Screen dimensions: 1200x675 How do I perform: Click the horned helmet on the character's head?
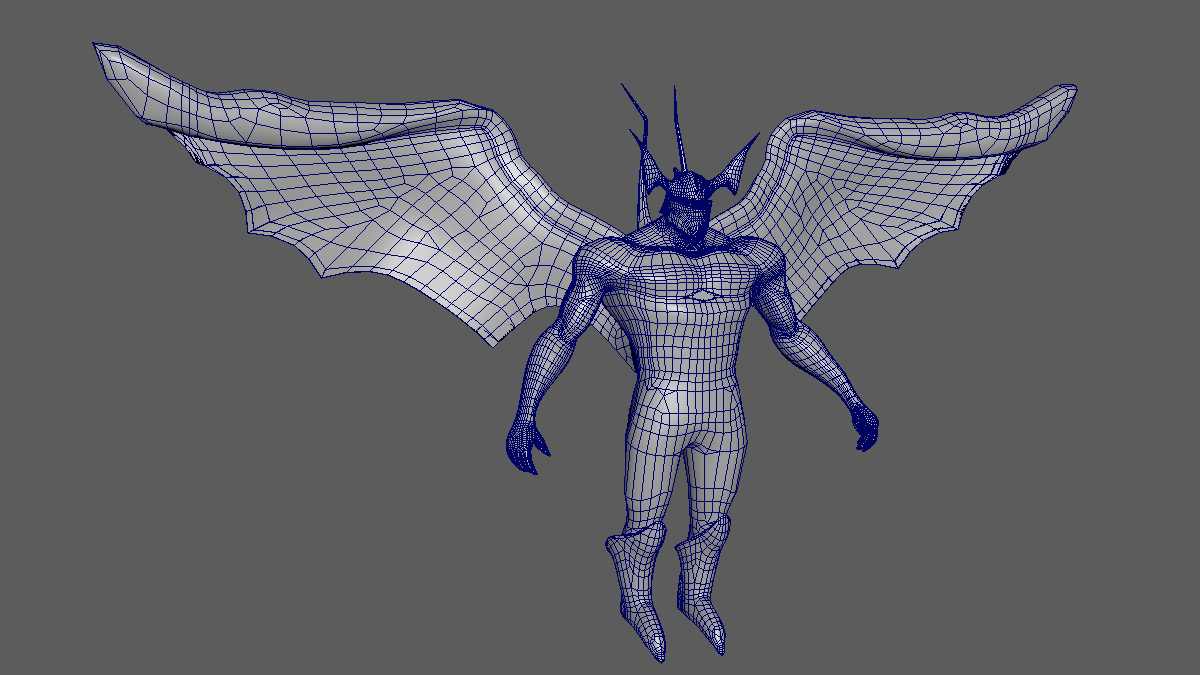[688, 170]
